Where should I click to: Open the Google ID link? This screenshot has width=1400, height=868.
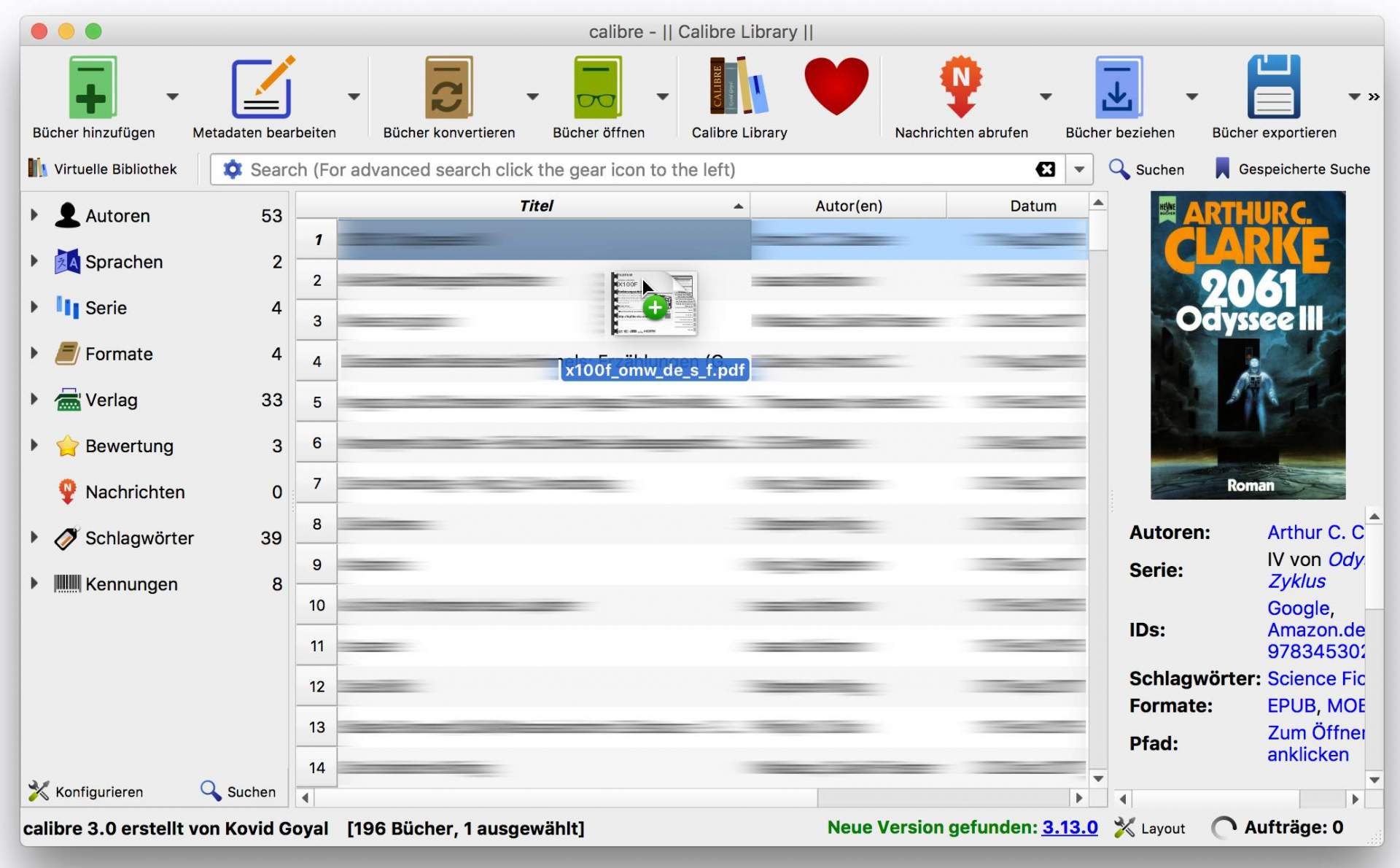pyautogui.click(x=1299, y=608)
